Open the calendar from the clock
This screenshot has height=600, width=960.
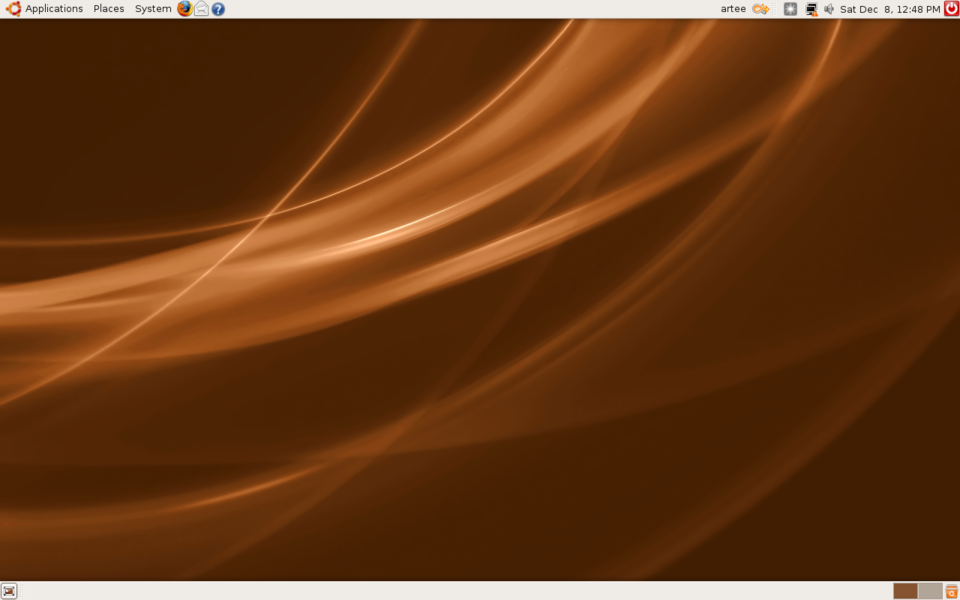[x=890, y=9]
